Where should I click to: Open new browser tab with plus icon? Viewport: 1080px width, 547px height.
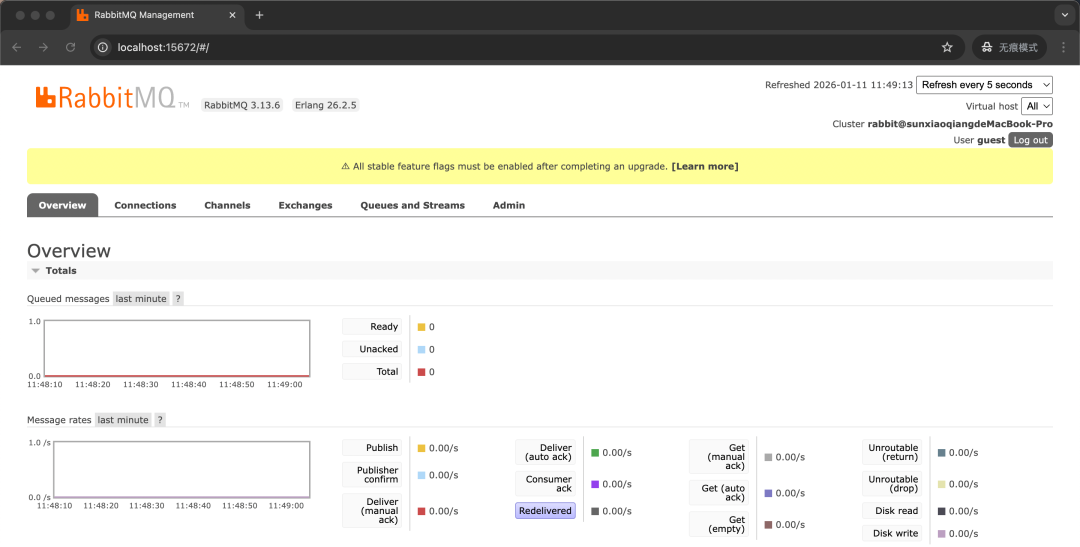(260, 15)
